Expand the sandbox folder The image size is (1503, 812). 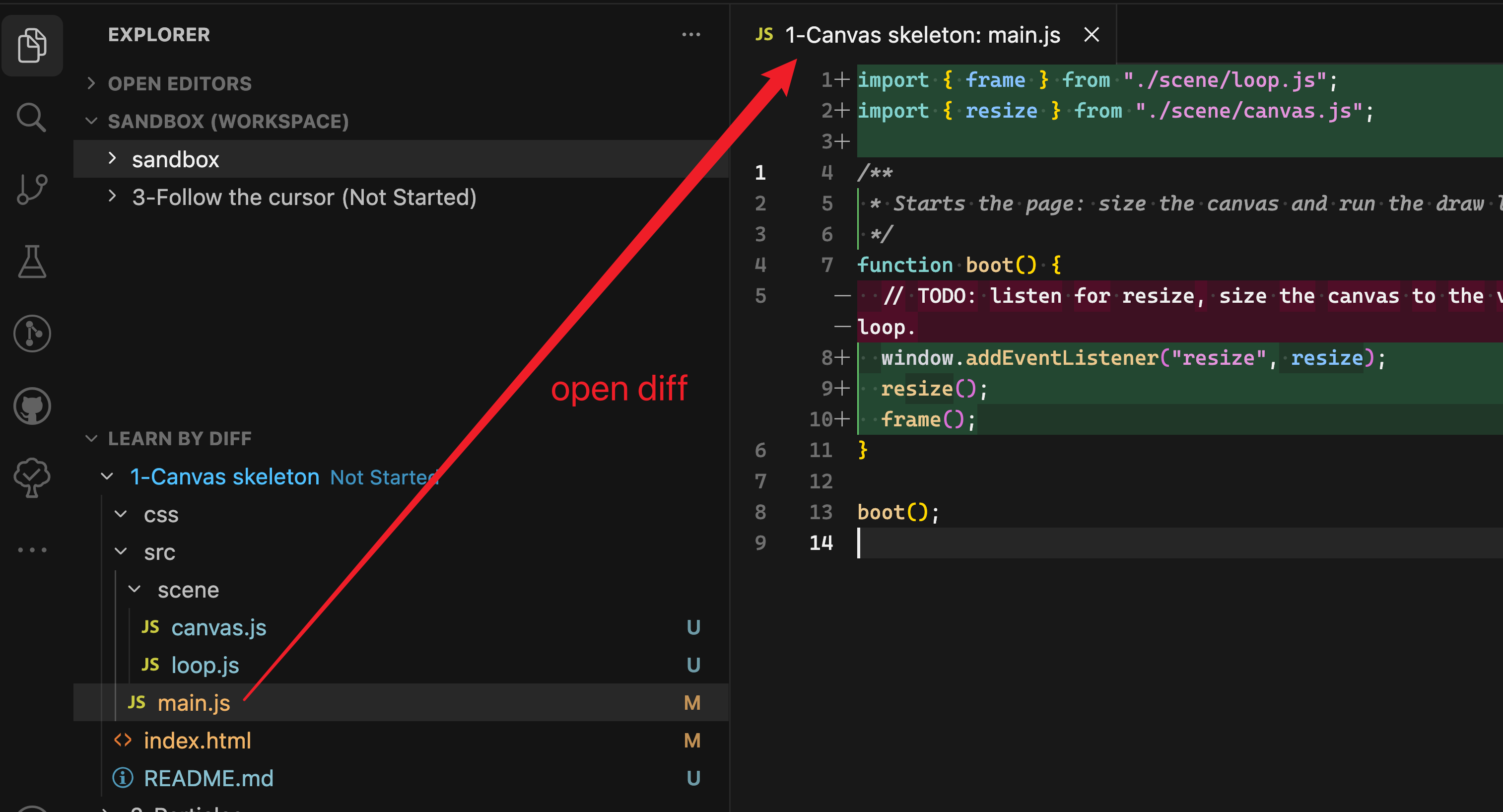coord(401,159)
